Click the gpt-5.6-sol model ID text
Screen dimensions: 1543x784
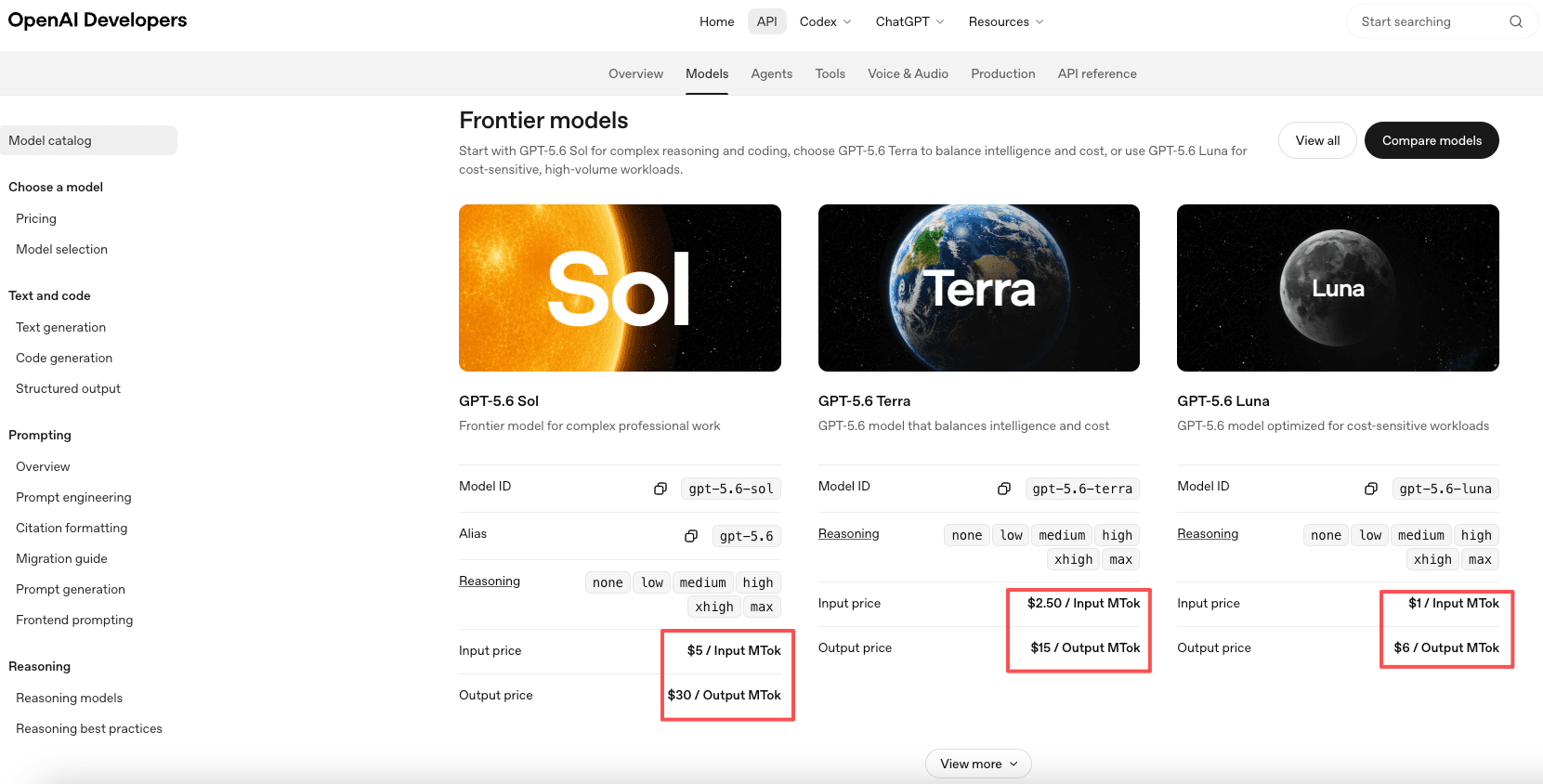click(x=731, y=489)
